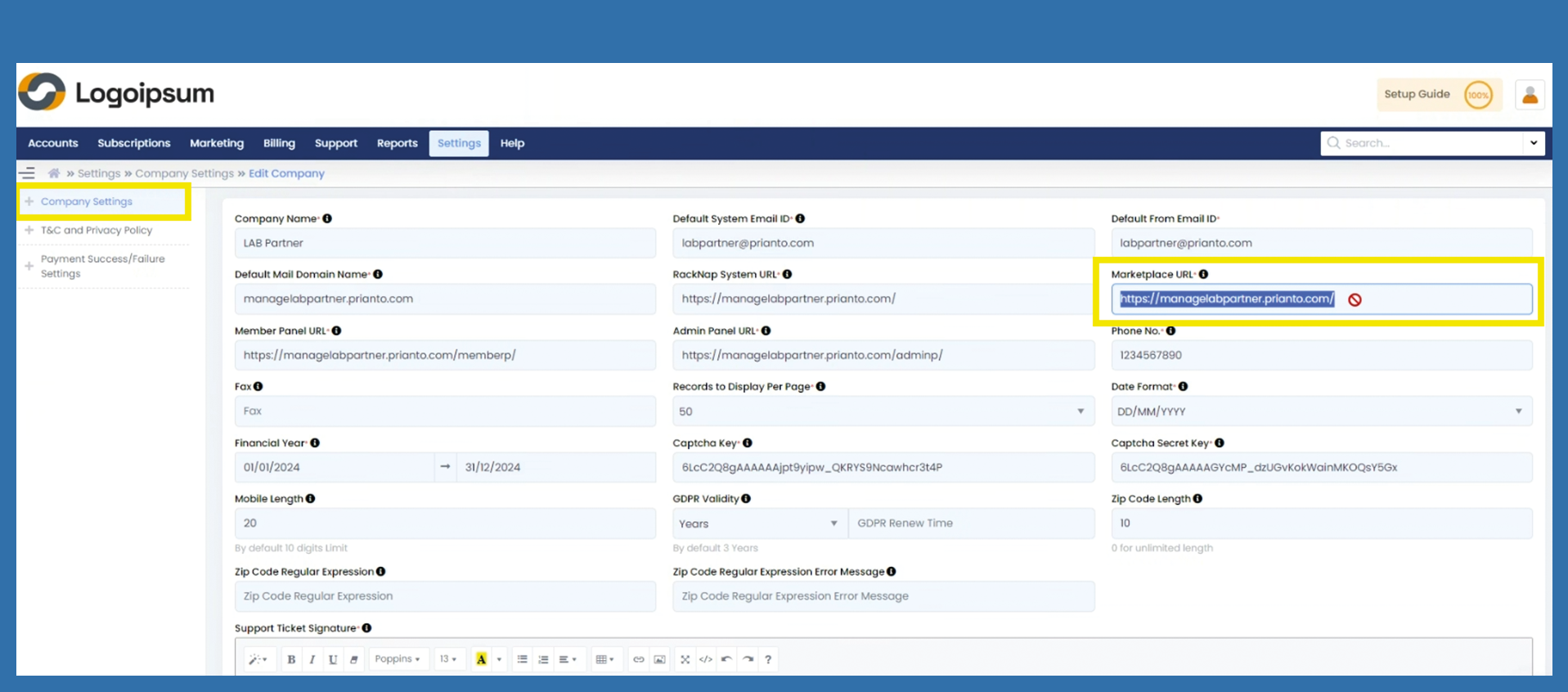Click the yellow text highlight color swatch
The height and width of the screenshot is (692, 1568).
point(481,659)
